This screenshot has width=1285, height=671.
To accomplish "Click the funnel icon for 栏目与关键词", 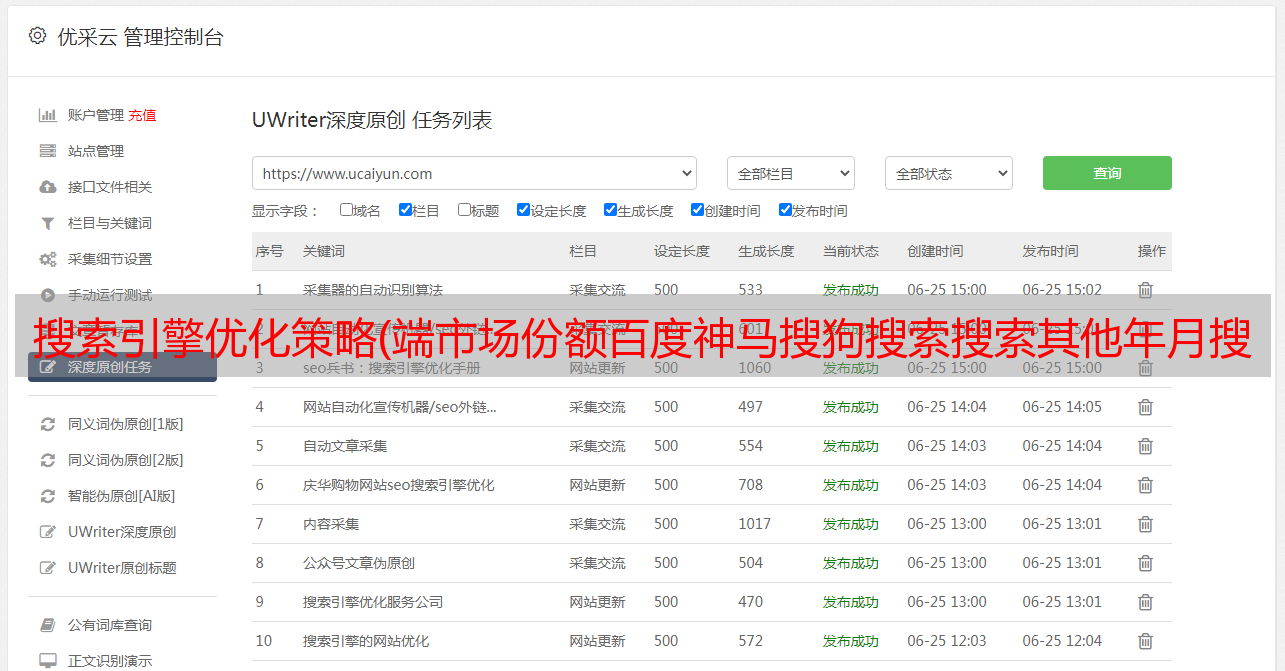I will pos(47,223).
